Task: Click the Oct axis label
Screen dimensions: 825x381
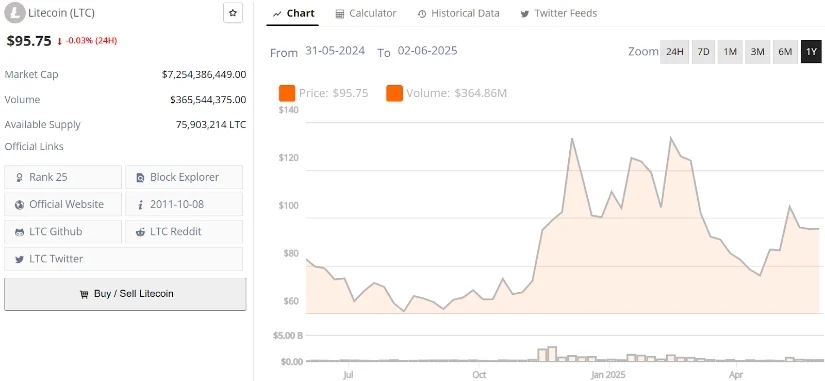Action: coord(479,376)
